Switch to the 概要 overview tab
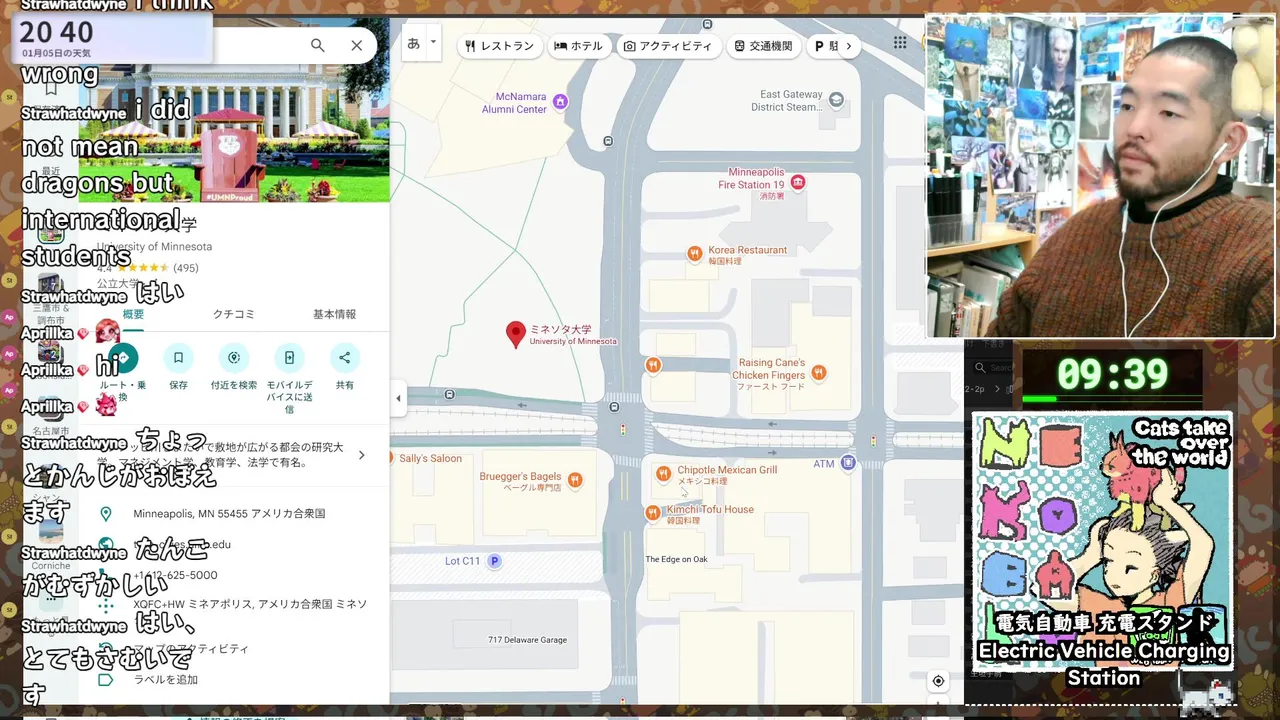1280x720 pixels. point(133,314)
